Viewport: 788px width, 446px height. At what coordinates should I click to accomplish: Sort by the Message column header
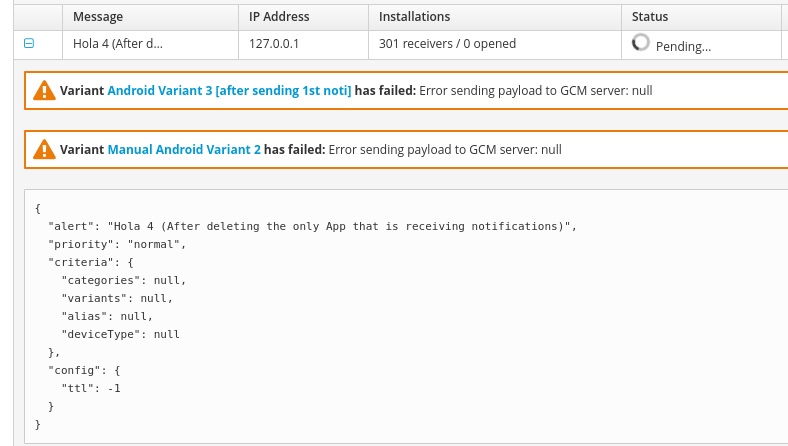[x=97, y=17]
